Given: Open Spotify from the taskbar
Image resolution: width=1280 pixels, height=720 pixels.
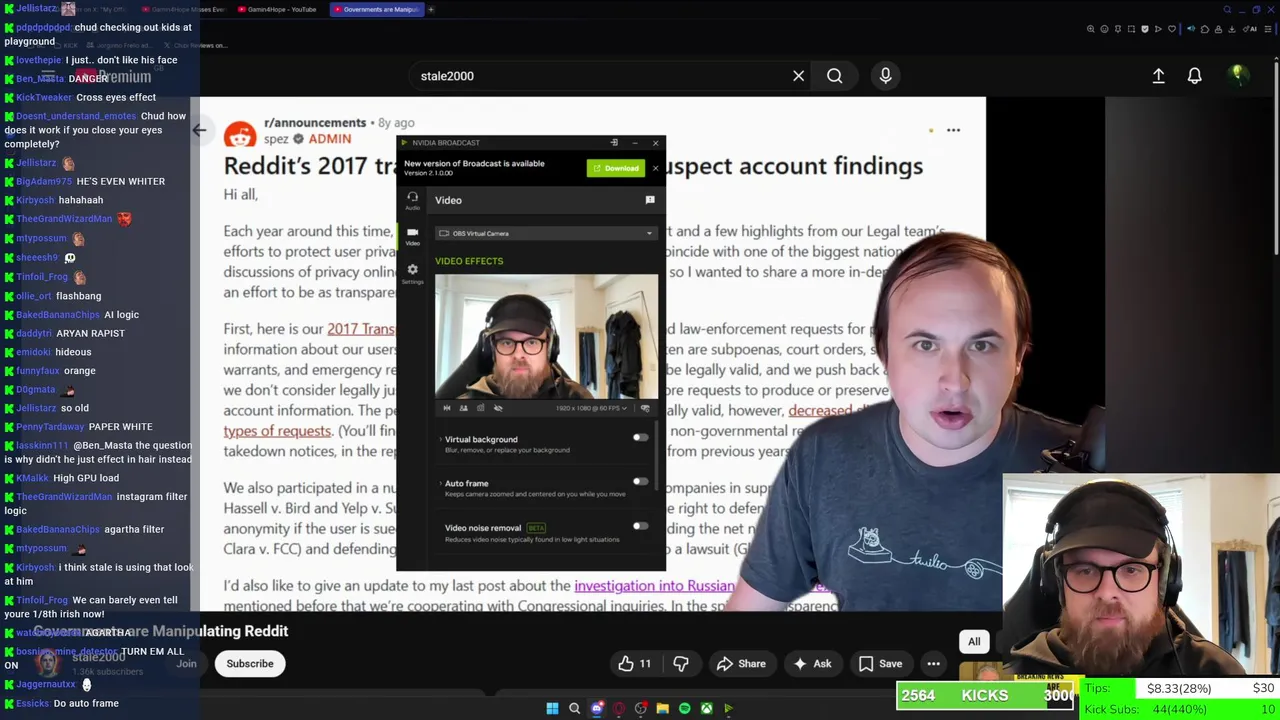Looking at the screenshot, I should (x=684, y=708).
